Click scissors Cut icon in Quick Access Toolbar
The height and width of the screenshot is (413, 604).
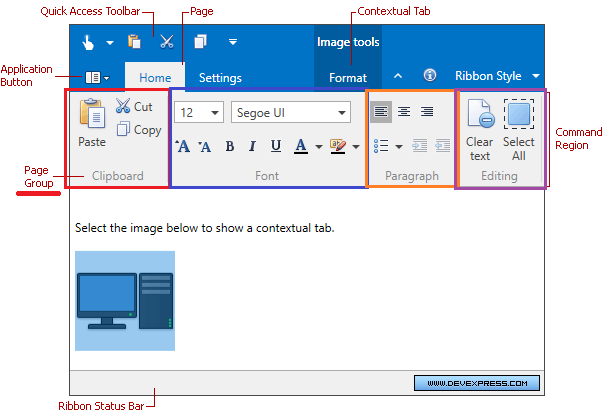167,42
